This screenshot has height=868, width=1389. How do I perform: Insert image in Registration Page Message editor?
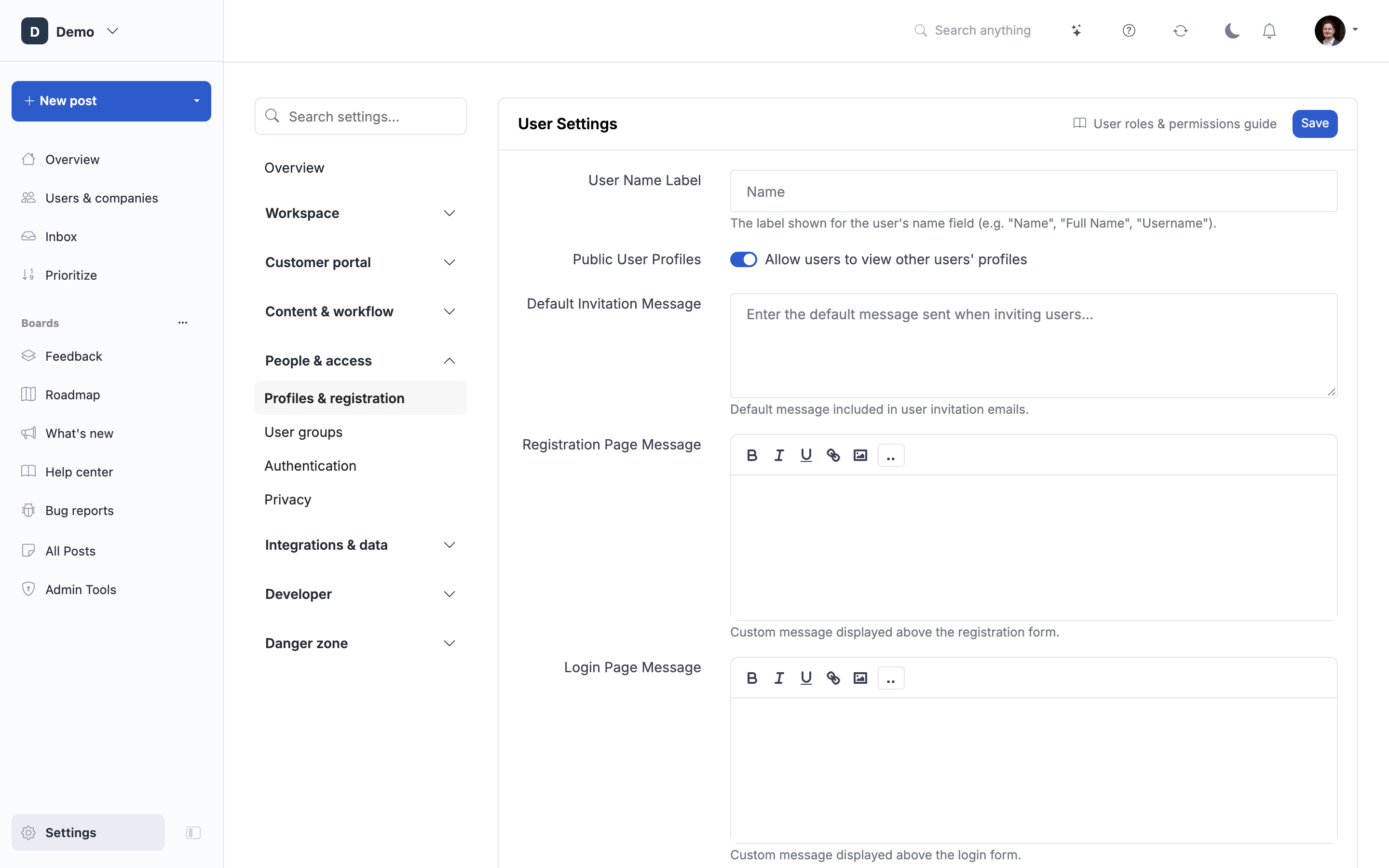coord(860,455)
